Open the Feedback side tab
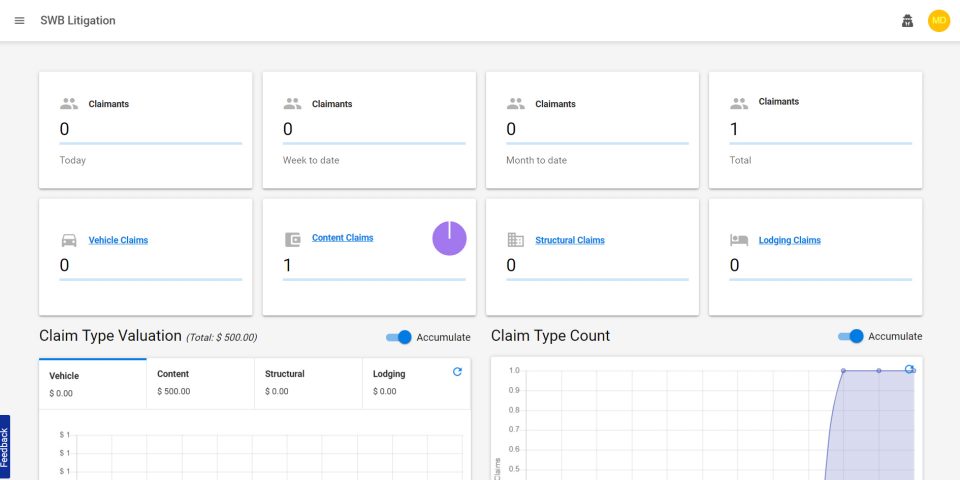Image resolution: width=960 pixels, height=480 pixels. (x=5, y=448)
